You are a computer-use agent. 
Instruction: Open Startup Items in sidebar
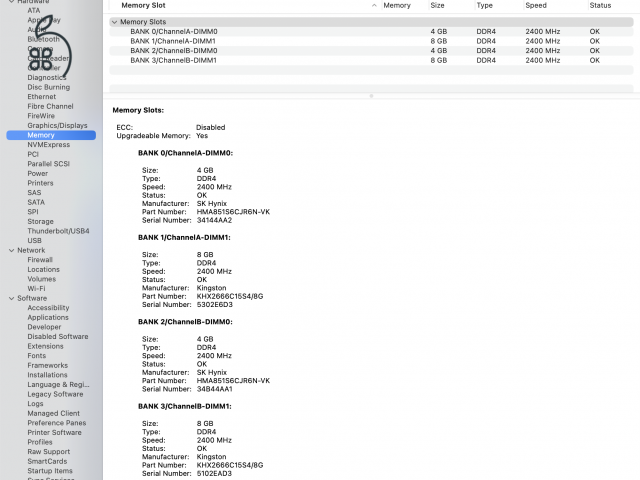click(x=50, y=471)
